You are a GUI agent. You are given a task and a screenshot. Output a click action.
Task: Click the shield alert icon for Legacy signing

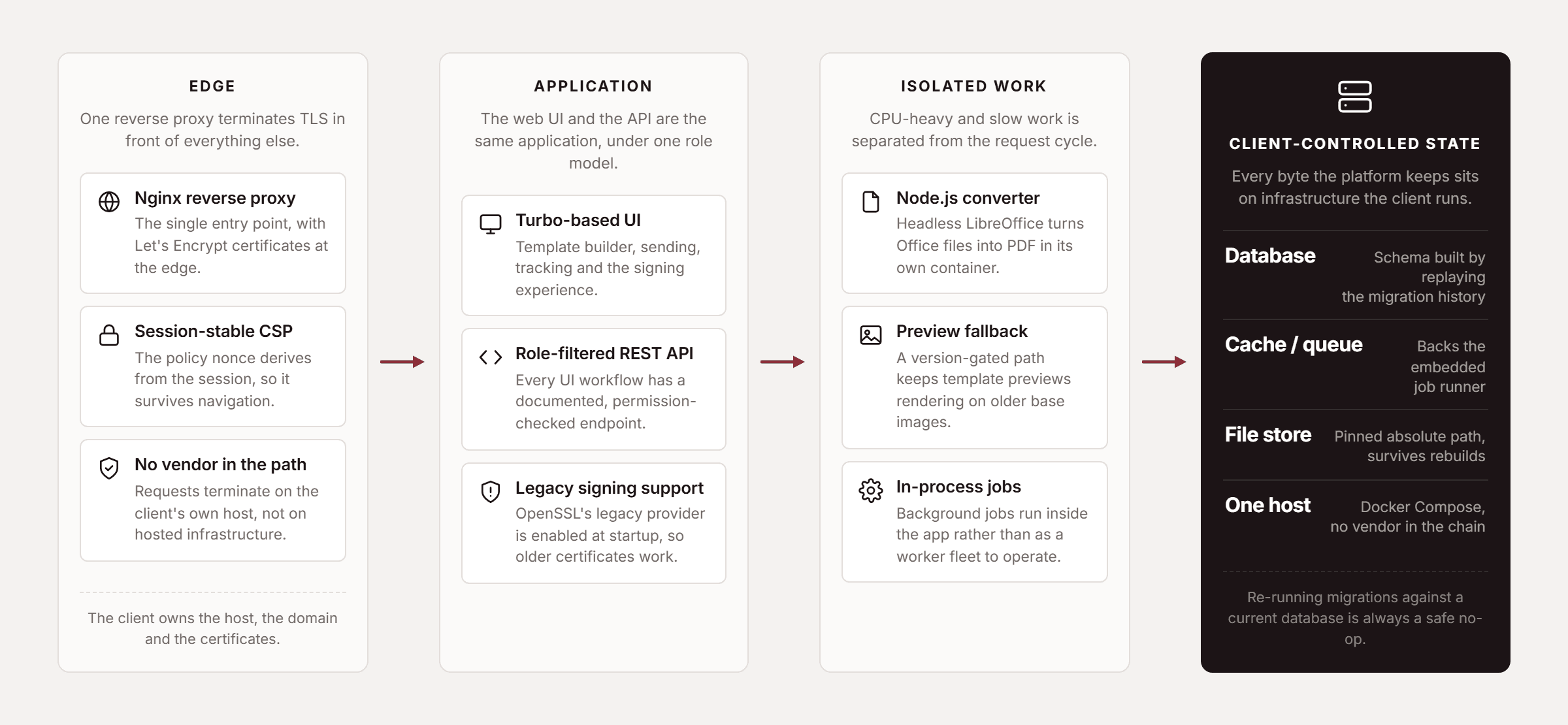(491, 492)
